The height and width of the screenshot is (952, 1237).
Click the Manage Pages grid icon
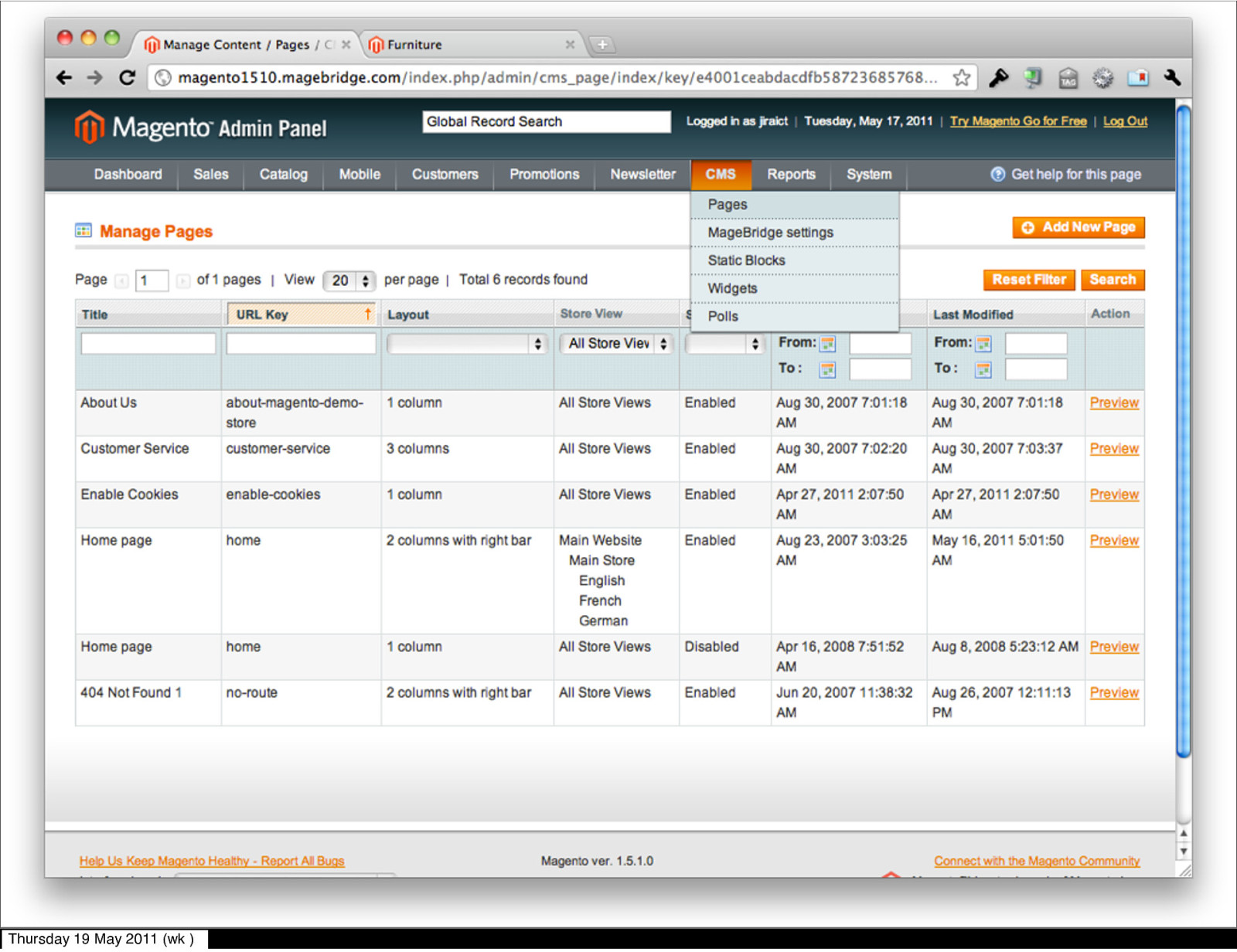click(83, 230)
